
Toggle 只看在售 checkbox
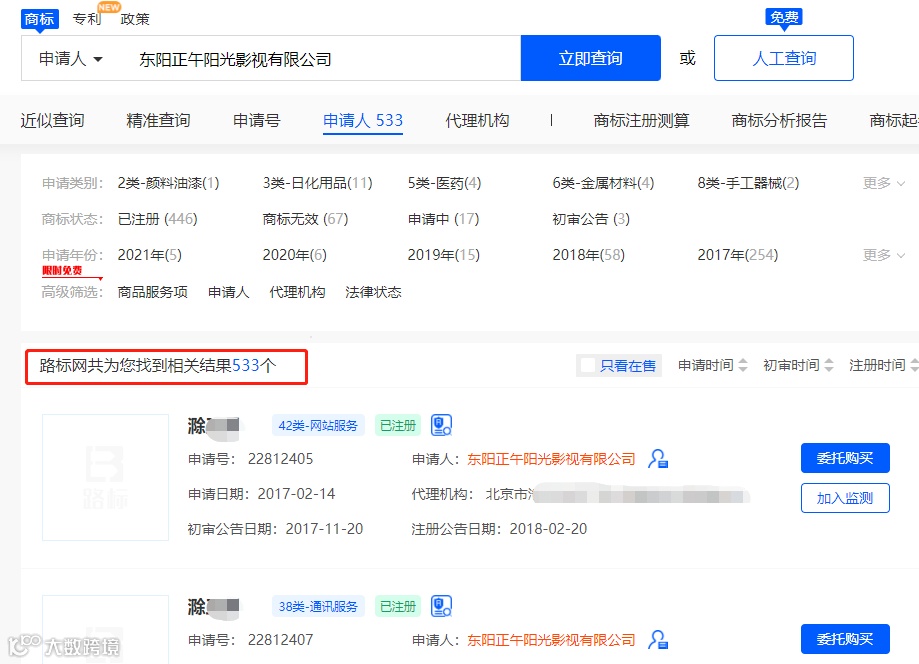tap(588, 365)
